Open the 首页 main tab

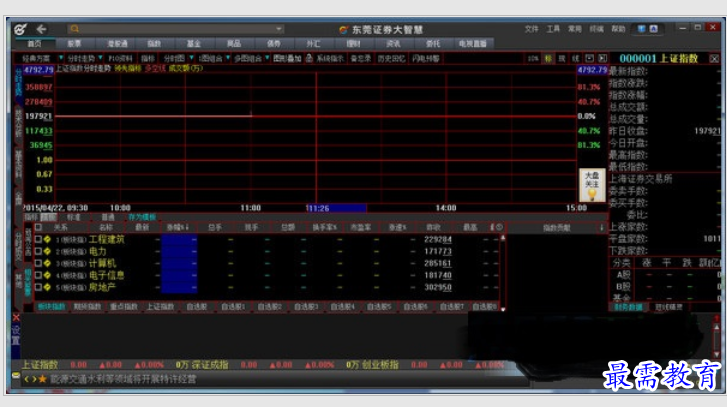(x=35, y=44)
